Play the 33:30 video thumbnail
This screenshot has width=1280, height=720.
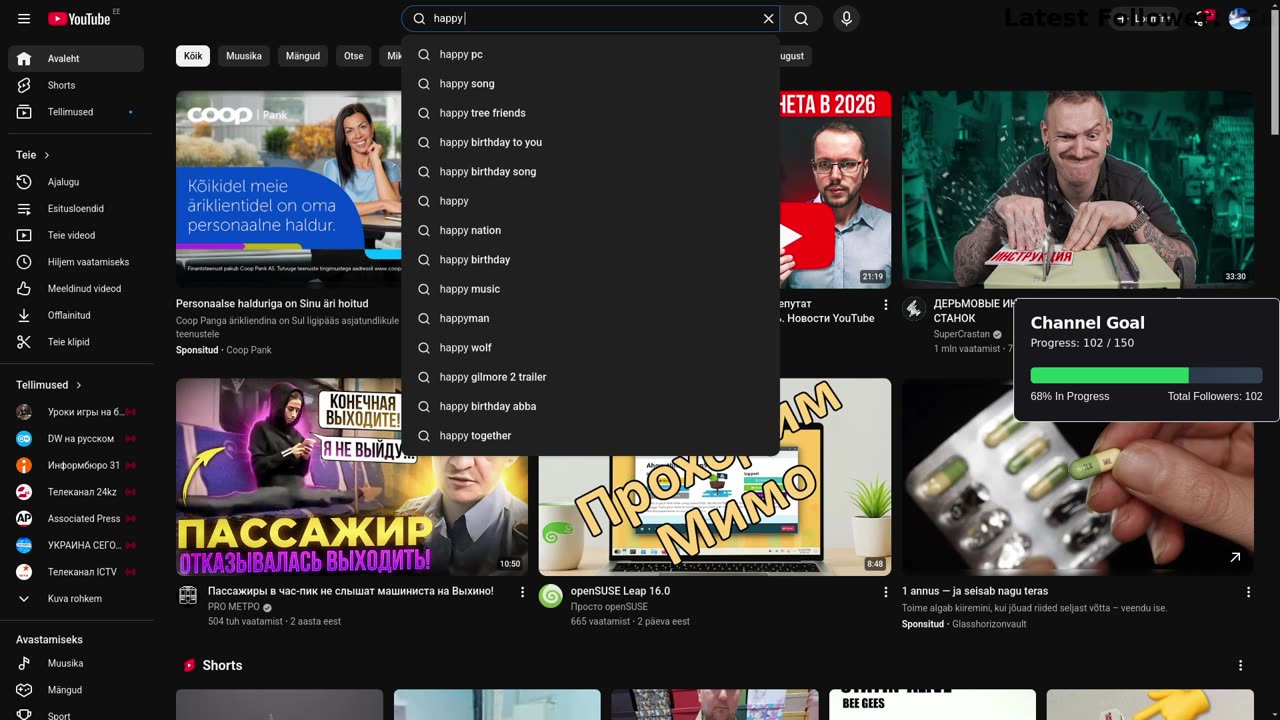click(x=1078, y=190)
